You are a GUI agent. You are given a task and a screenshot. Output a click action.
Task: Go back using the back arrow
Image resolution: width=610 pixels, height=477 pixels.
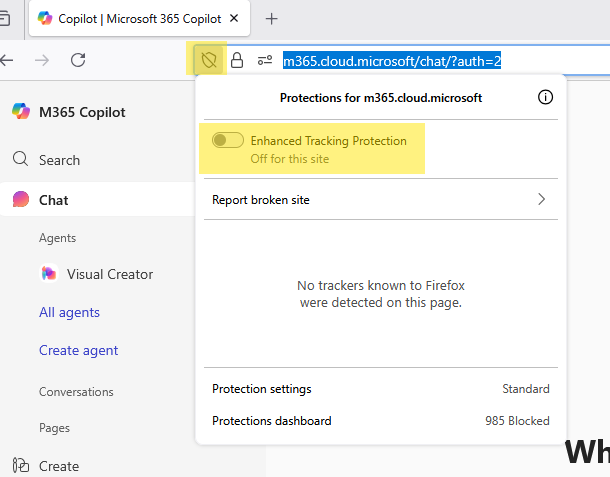7,60
